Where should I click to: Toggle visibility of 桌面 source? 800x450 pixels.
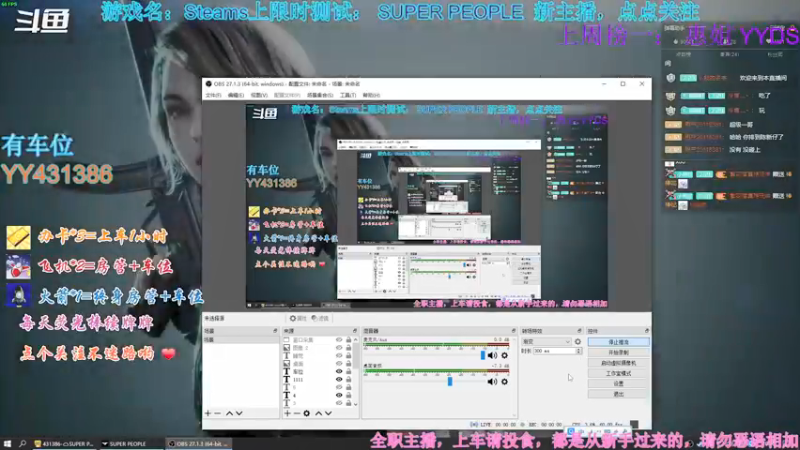(x=339, y=364)
